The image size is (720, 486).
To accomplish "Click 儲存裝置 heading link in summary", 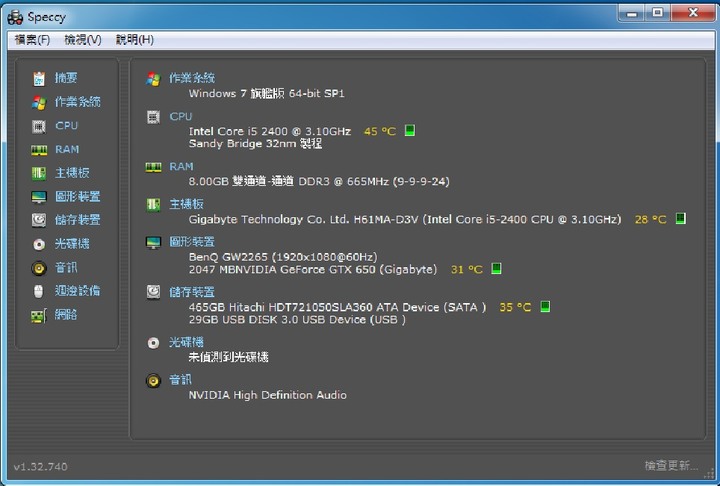I will [192, 292].
